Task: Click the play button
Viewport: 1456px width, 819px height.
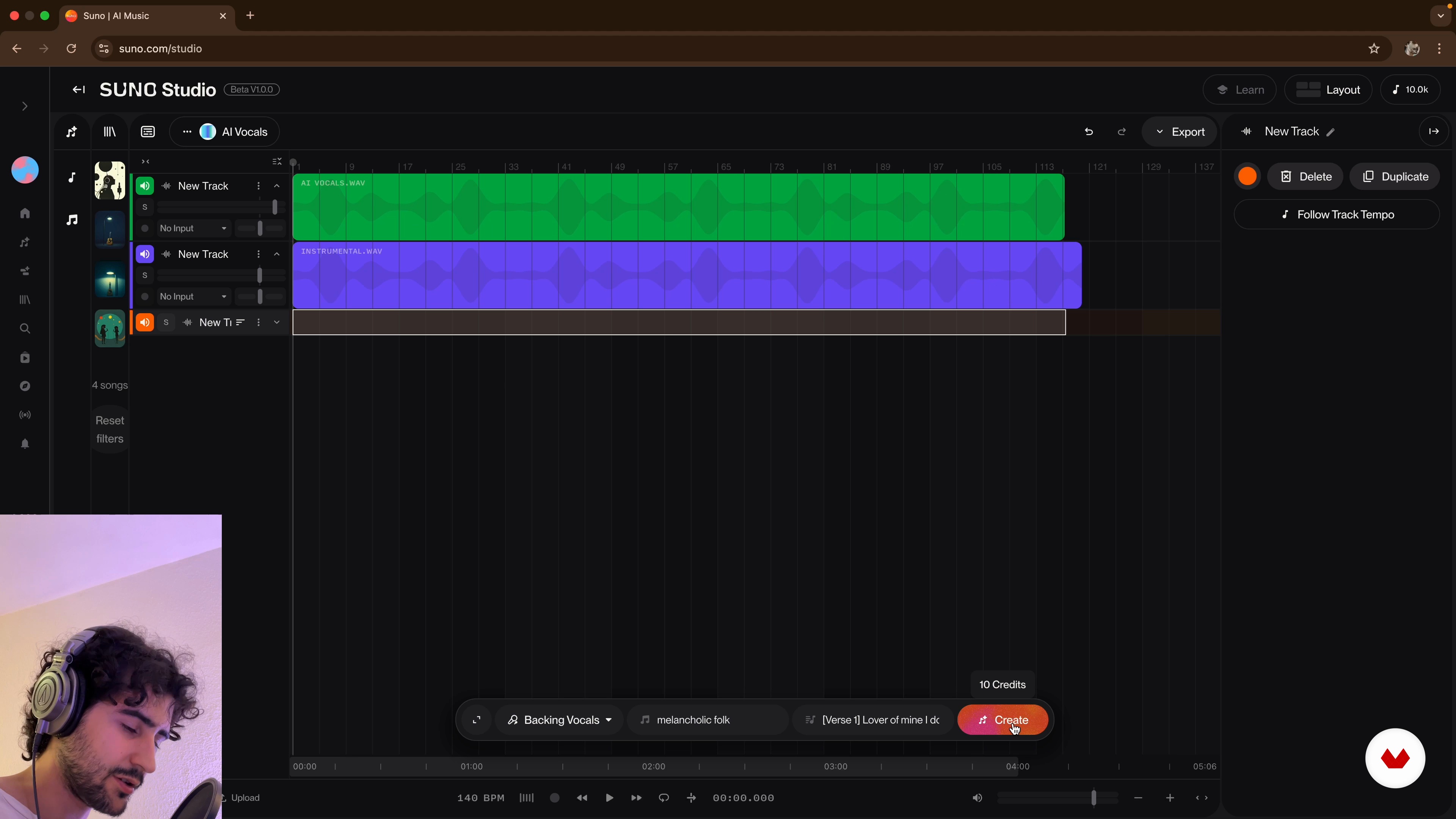Action: 609,798
